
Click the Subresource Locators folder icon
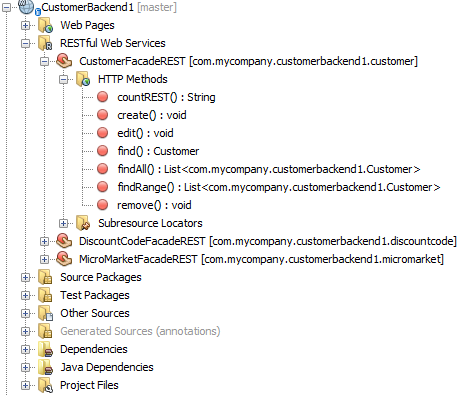point(83,223)
